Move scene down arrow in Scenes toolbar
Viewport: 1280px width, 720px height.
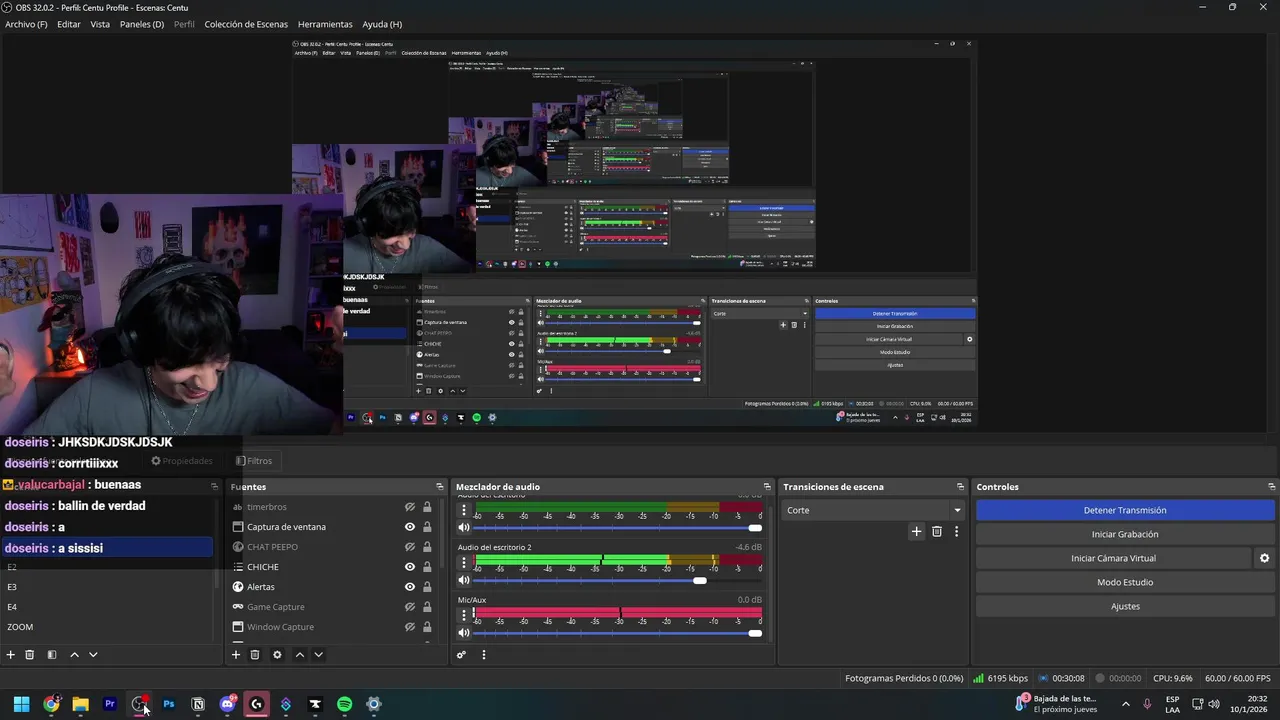point(93,655)
